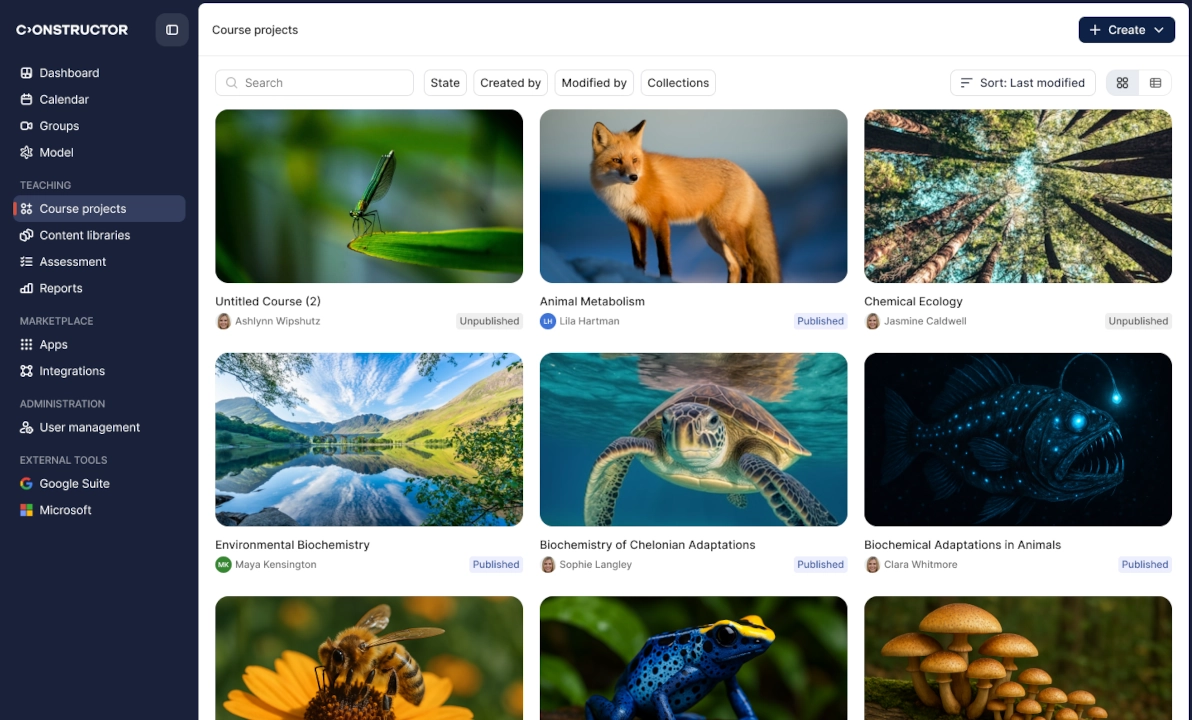Click the Microsoft logo icon
The height and width of the screenshot is (720, 1192).
27,510
